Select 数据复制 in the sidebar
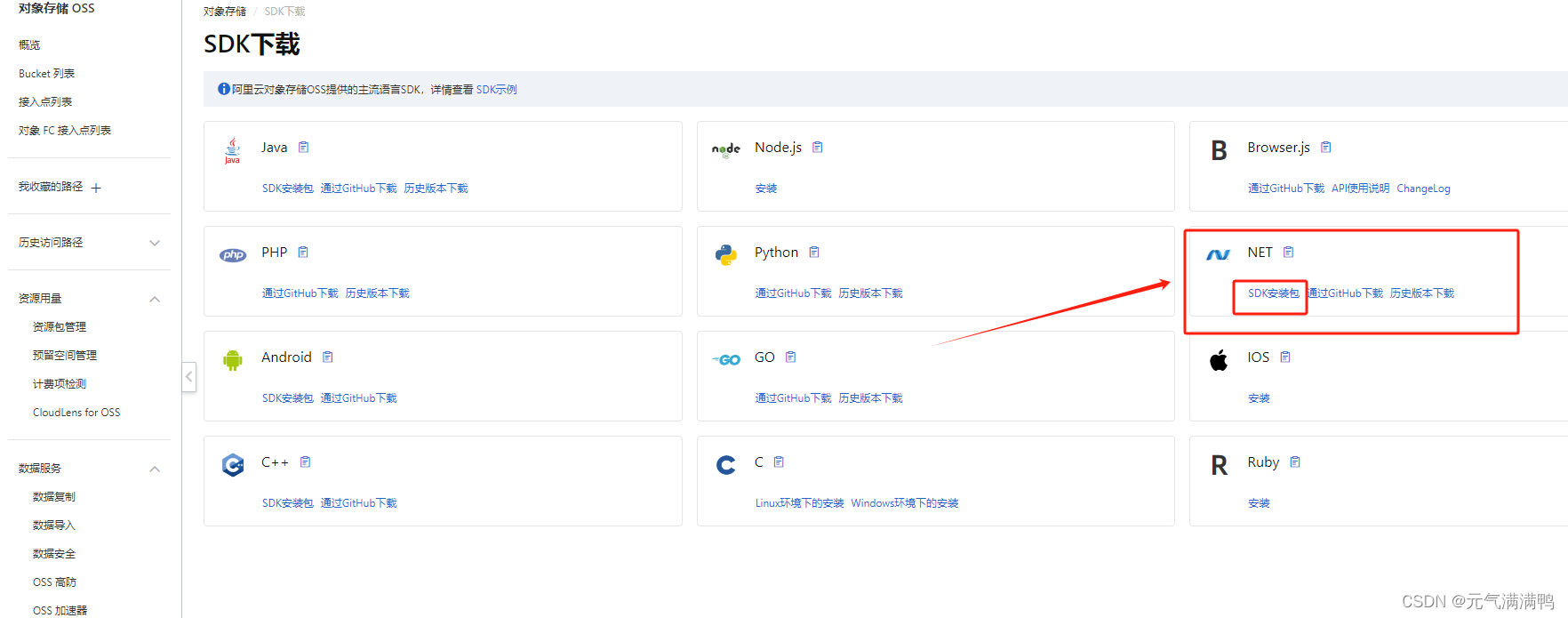The width and height of the screenshot is (1568, 618). [54, 497]
